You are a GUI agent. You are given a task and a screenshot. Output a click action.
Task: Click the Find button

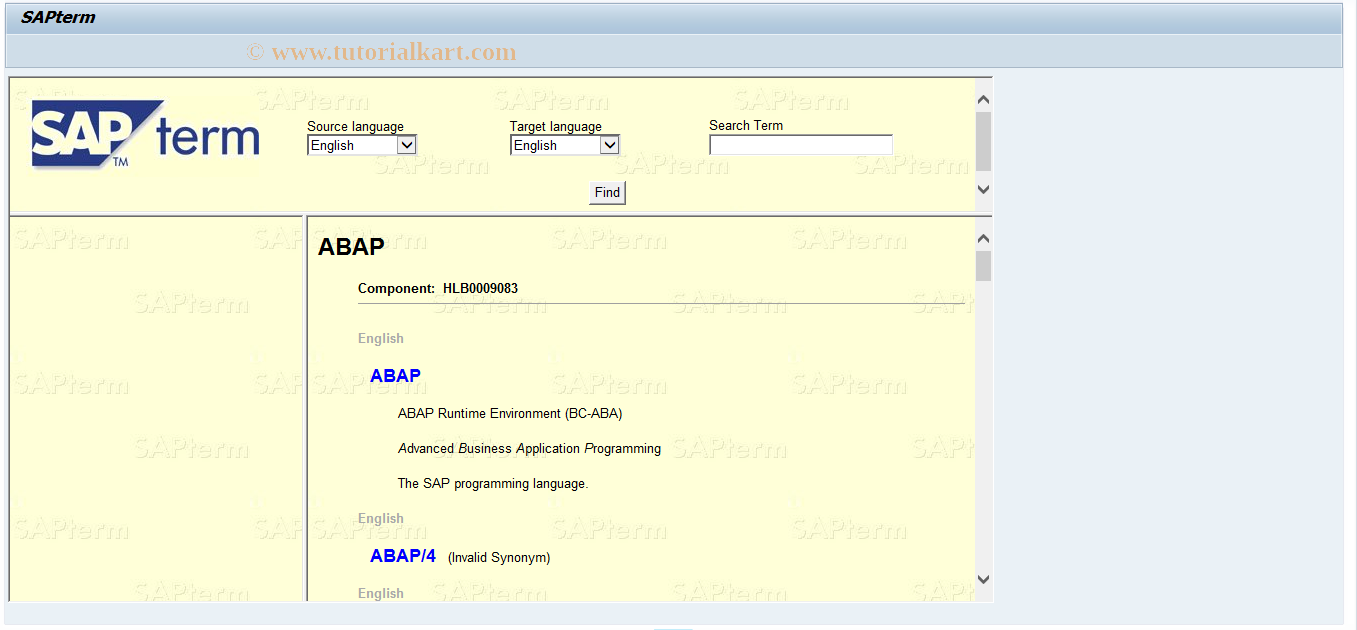pyautogui.click(x=607, y=192)
